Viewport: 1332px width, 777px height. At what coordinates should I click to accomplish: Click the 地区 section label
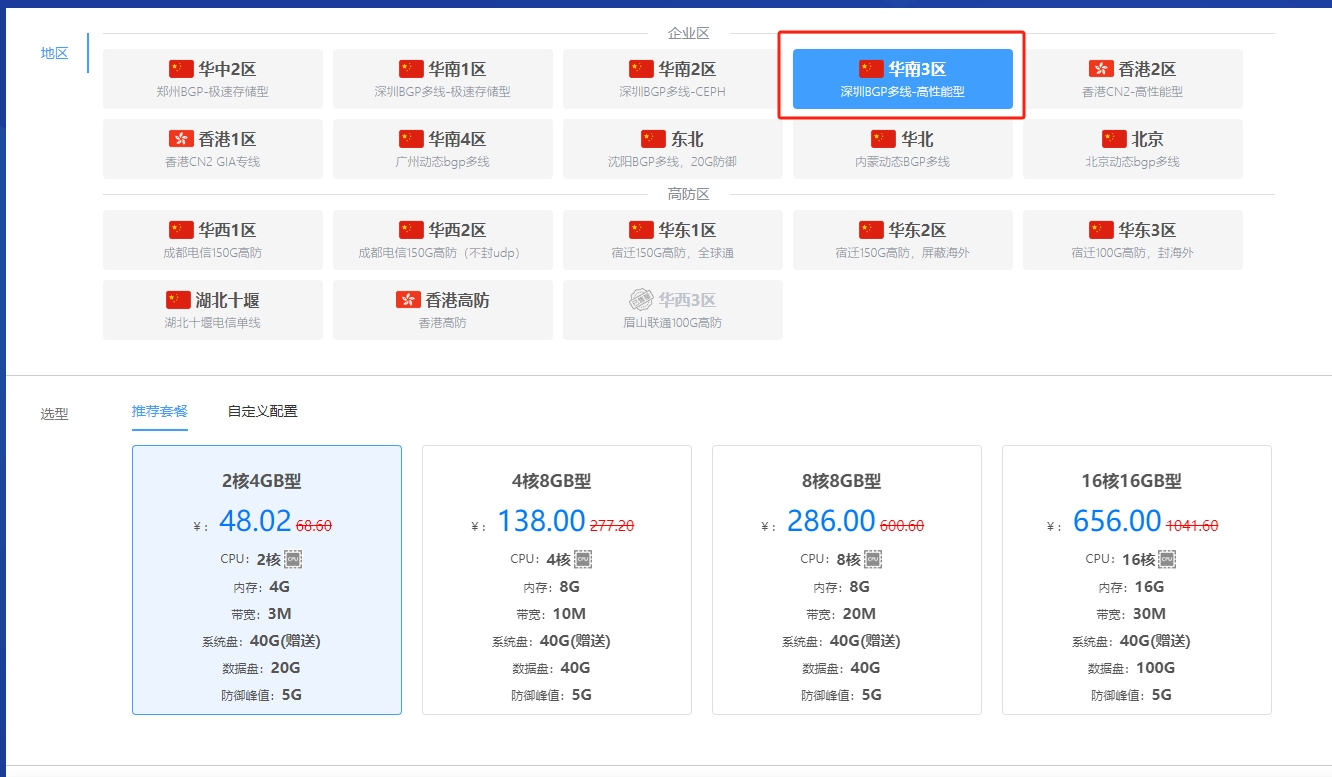point(54,53)
